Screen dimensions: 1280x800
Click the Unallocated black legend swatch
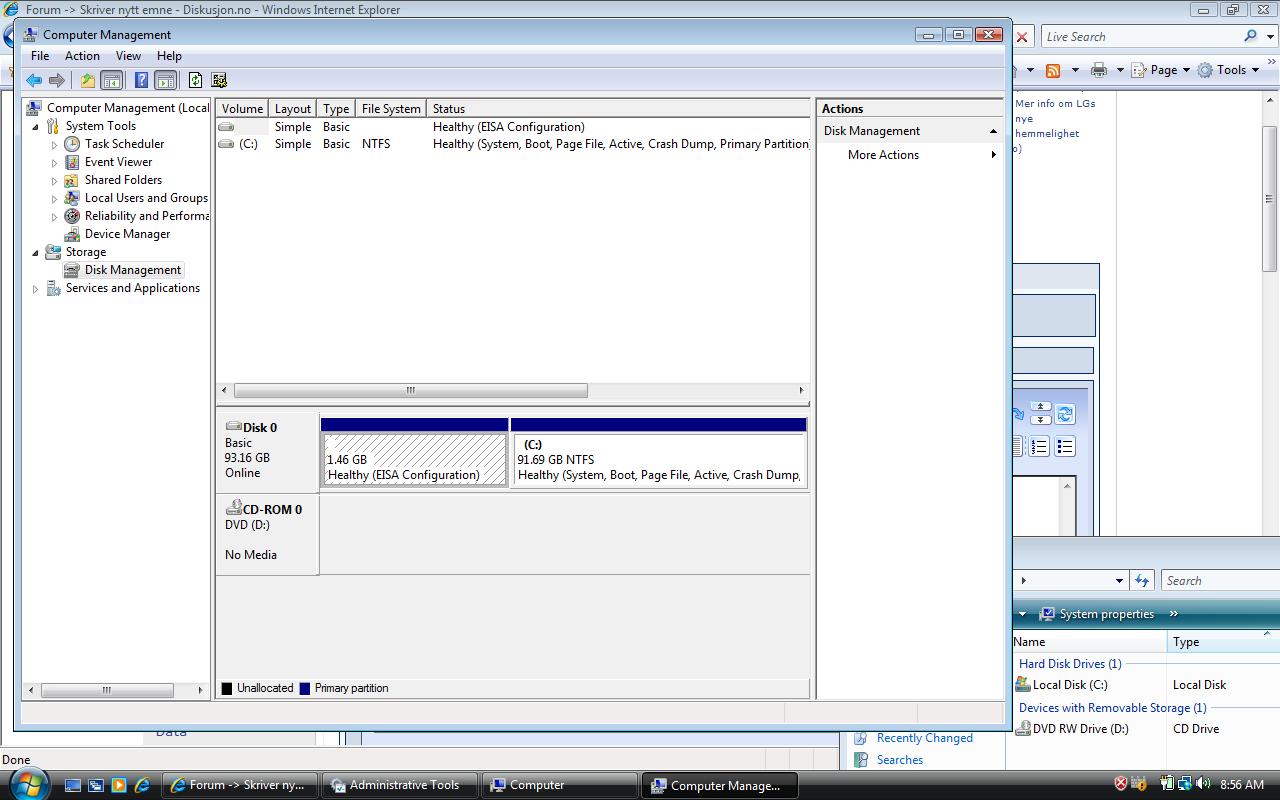(227, 688)
